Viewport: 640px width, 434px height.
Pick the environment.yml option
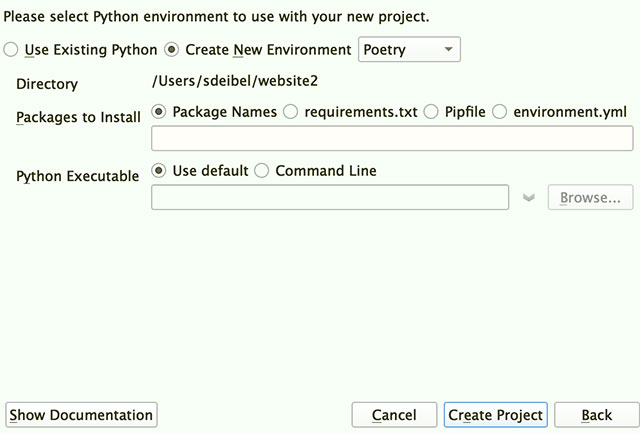coord(499,112)
